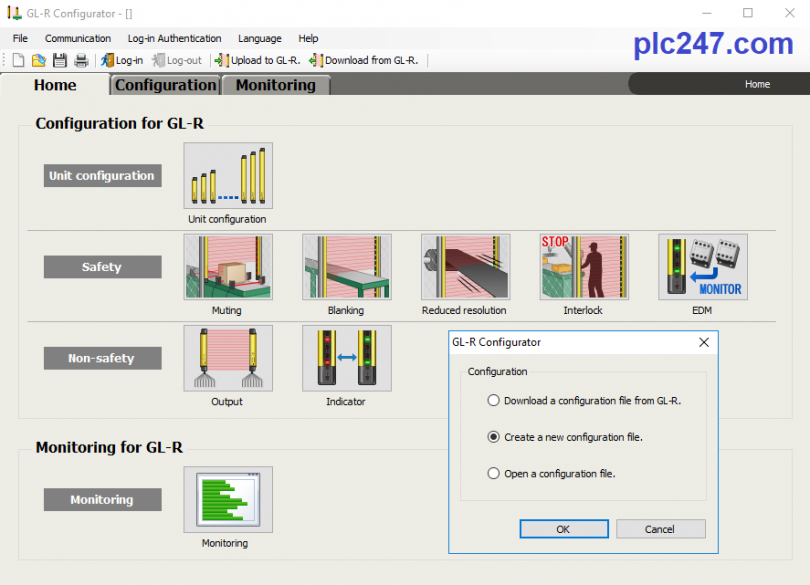Cancel the configuration dialog
Screen dimensions: 810x585
click(x=660, y=529)
